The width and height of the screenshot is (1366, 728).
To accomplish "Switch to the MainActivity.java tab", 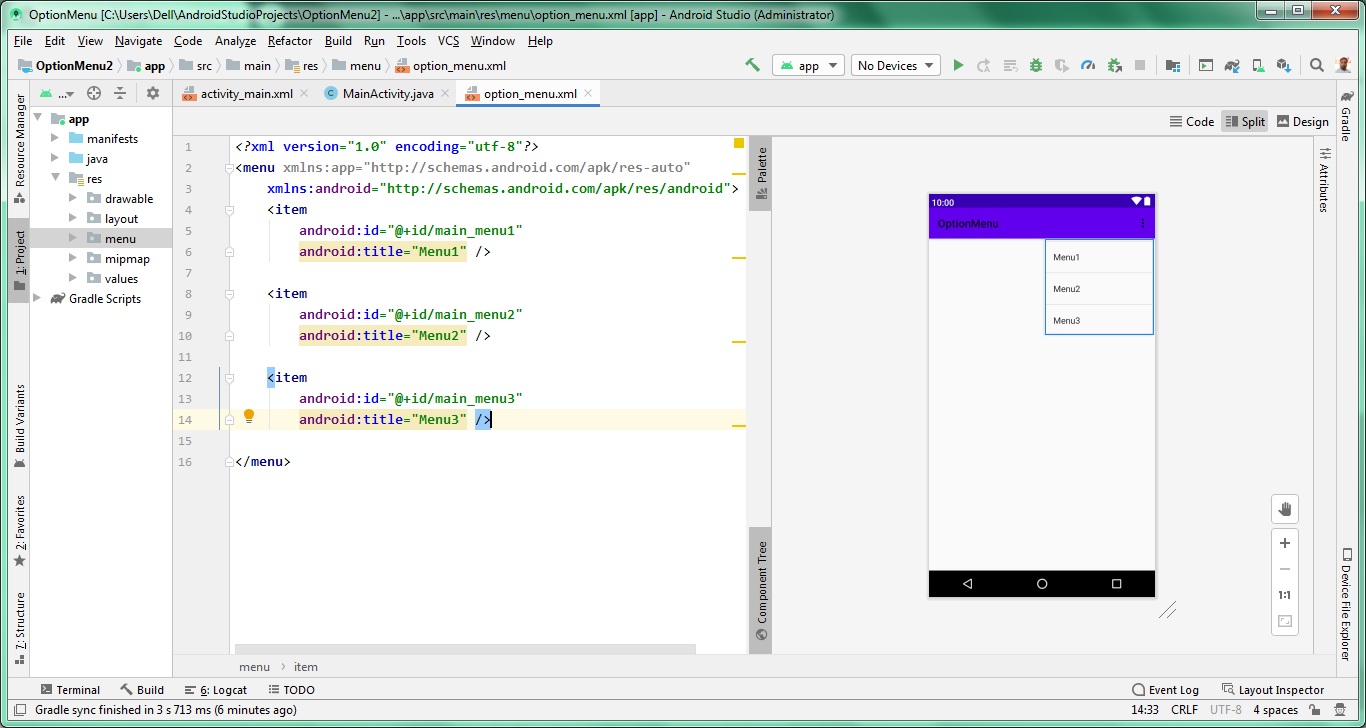I will (x=386, y=92).
